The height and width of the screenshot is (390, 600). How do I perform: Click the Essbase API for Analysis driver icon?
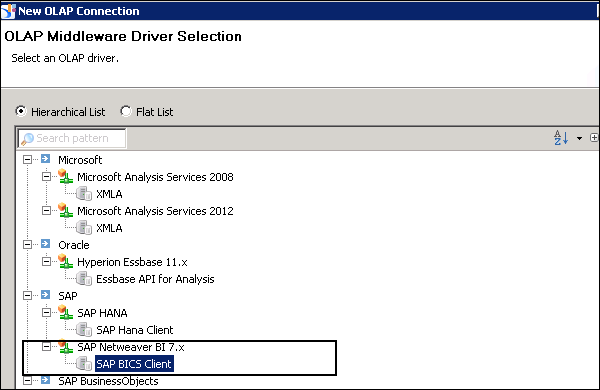click(x=84, y=279)
